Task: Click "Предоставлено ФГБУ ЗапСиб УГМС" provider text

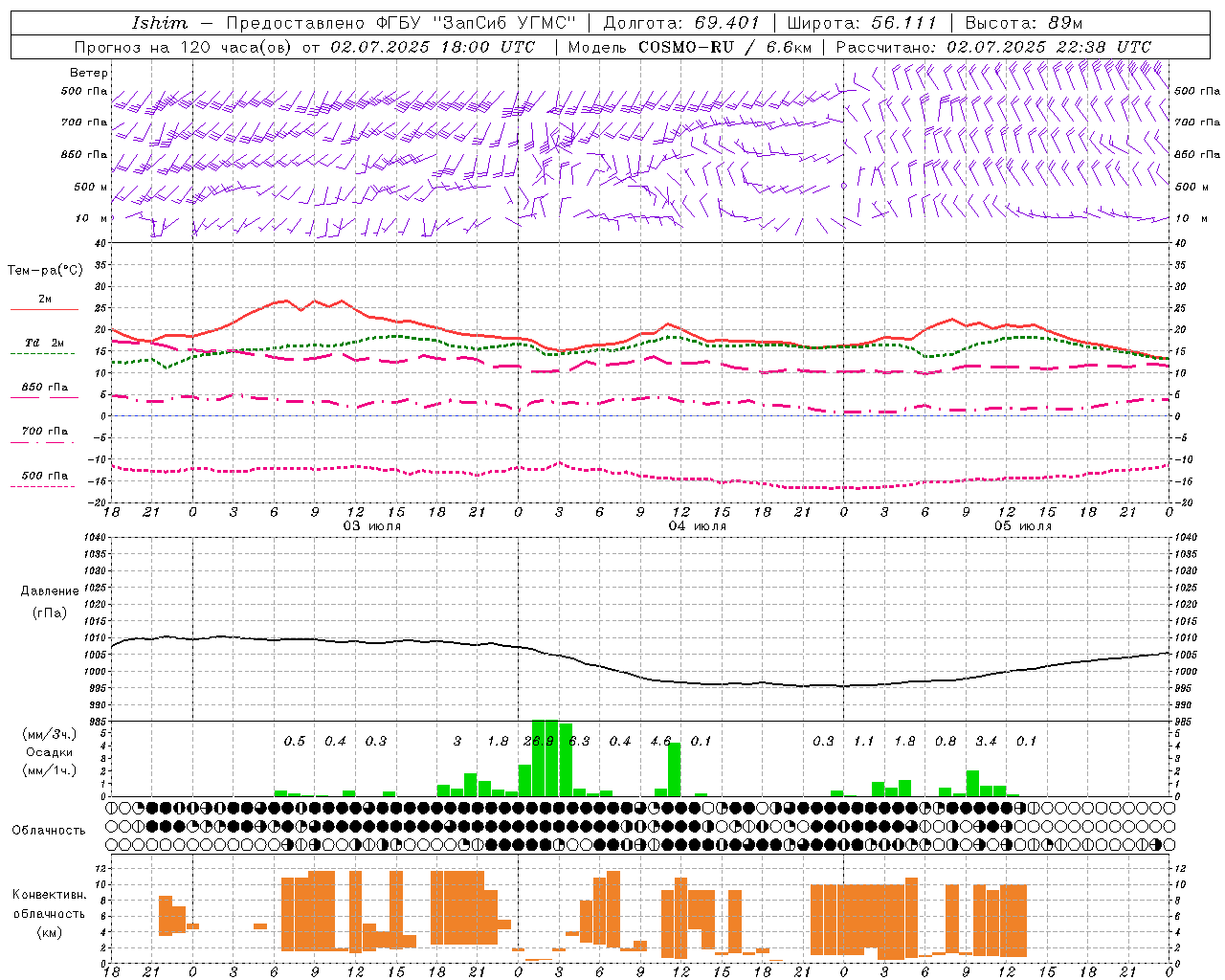Action: [x=400, y=22]
